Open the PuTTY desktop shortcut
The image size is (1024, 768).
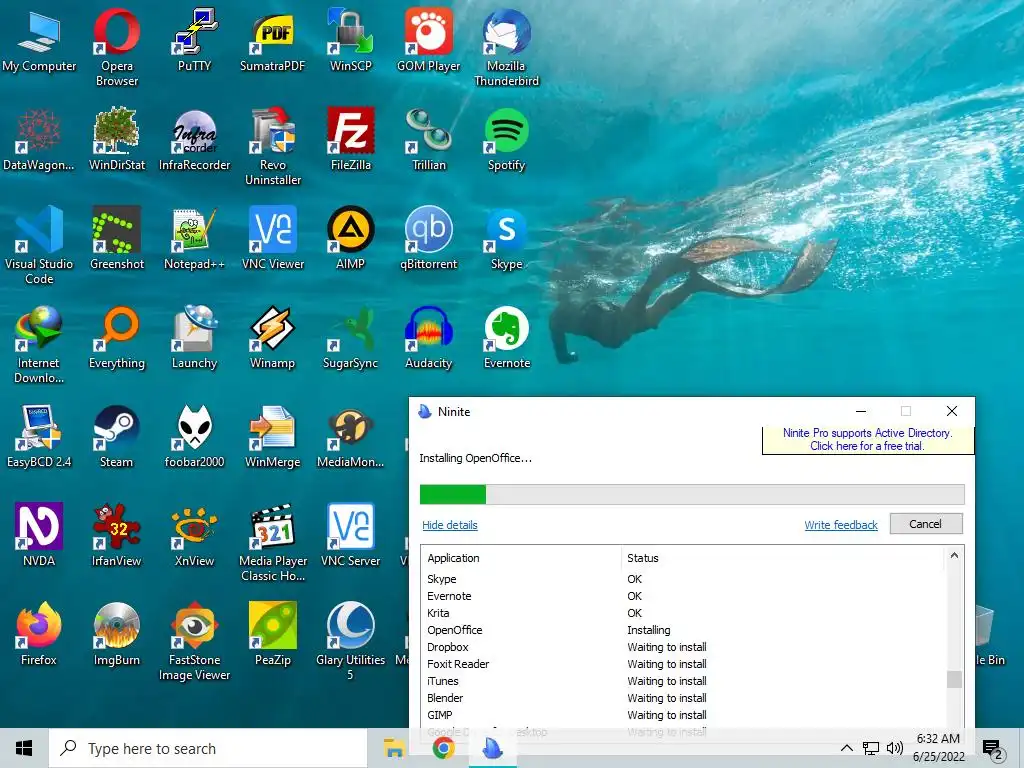coord(194,39)
